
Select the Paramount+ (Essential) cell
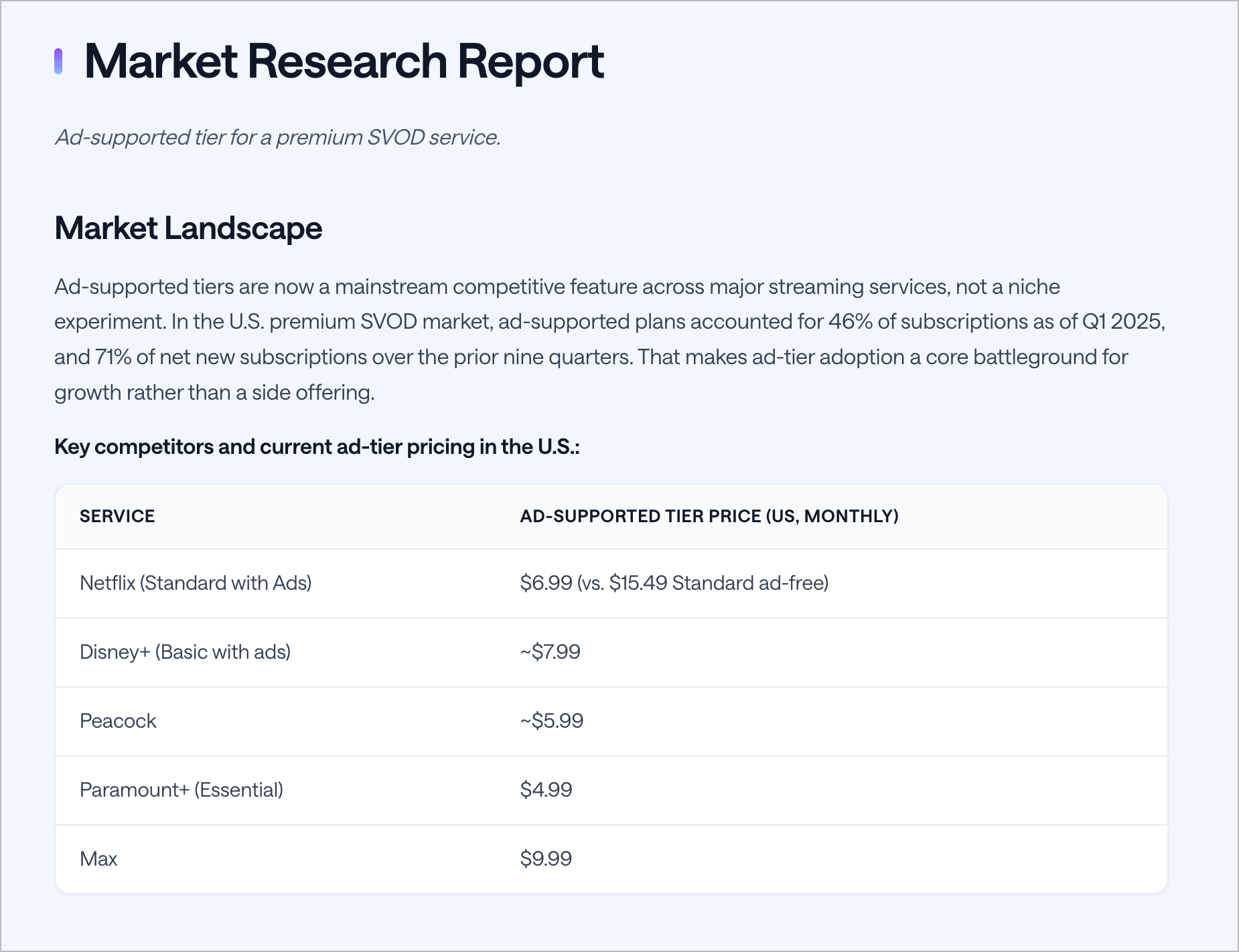point(181,790)
